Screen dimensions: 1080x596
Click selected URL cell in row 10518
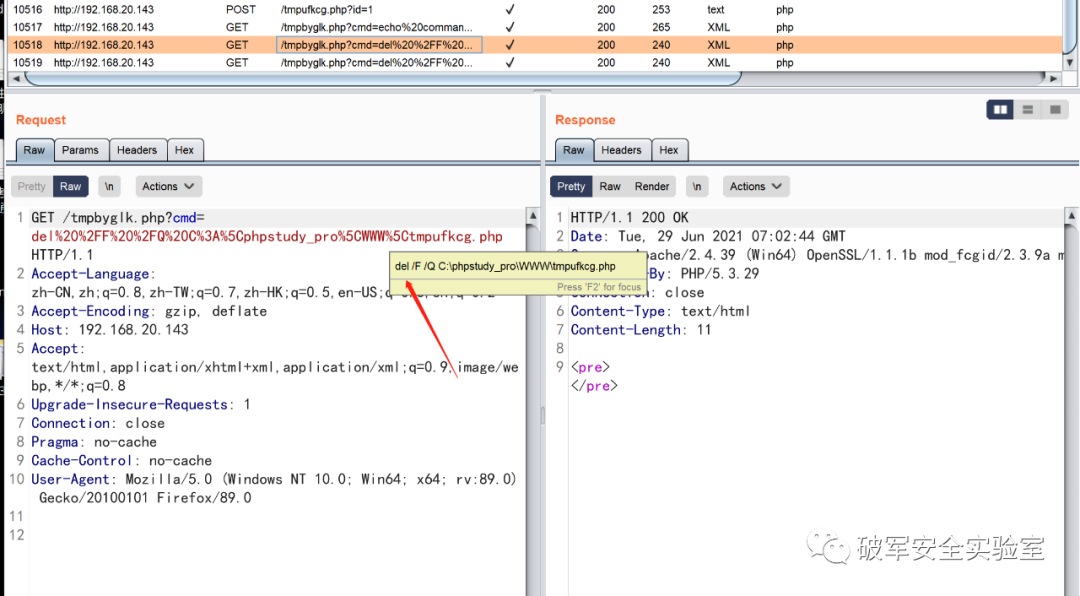379,45
